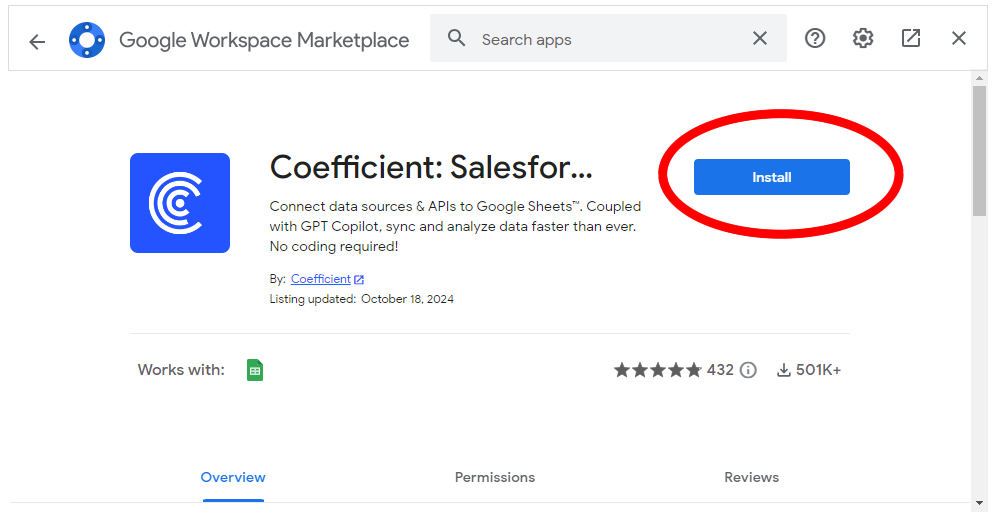The height and width of the screenshot is (524, 1001).
Task: Open the settings gear icon
Action: tap(863, 39)
